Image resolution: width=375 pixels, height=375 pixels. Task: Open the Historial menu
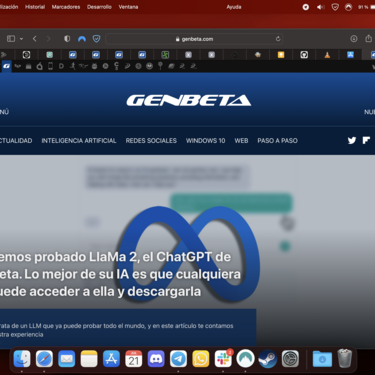35,7
